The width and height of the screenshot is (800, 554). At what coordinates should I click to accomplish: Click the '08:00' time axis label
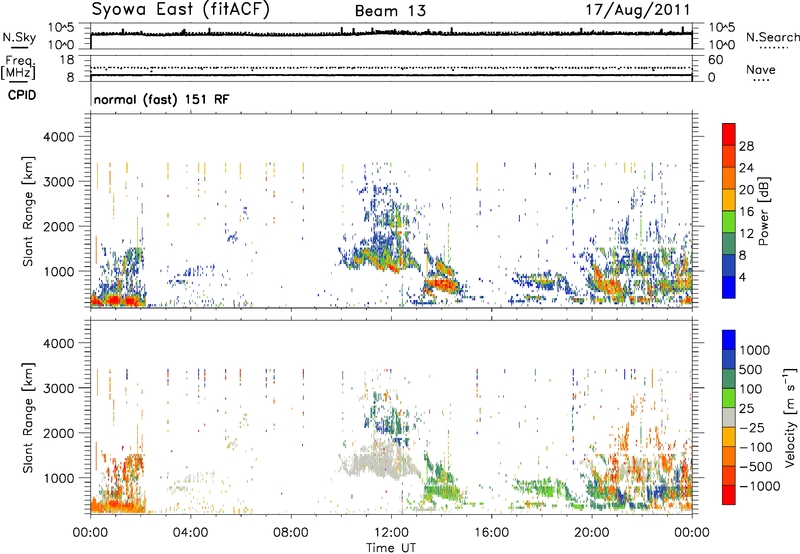point(291,533)
